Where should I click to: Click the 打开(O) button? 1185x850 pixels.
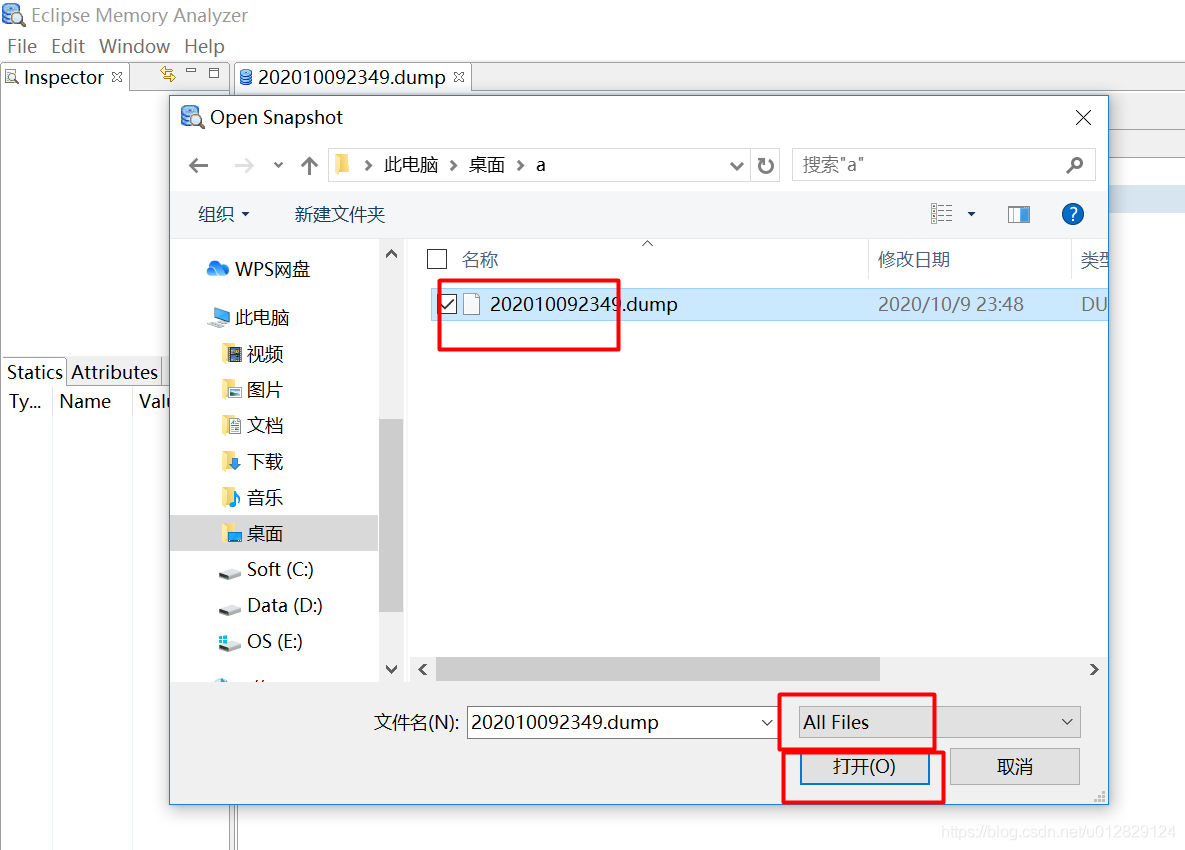865,767
